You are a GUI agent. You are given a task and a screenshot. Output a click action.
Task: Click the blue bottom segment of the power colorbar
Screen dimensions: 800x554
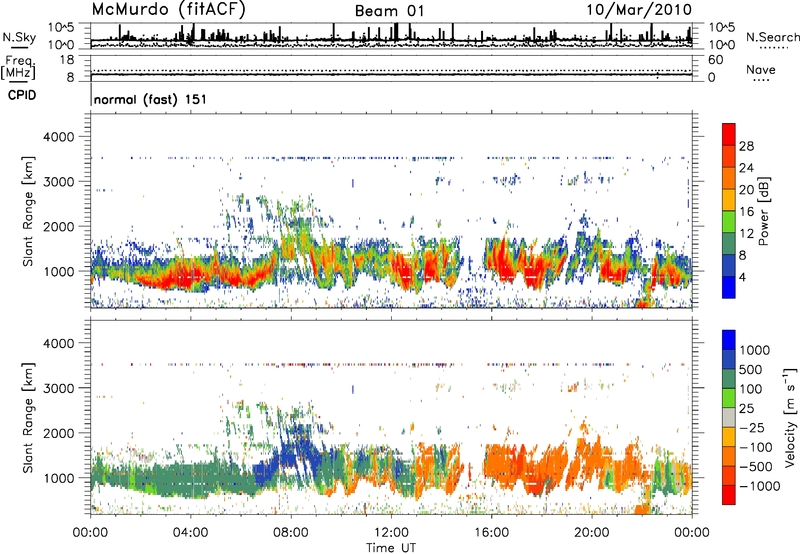point(729,287)
